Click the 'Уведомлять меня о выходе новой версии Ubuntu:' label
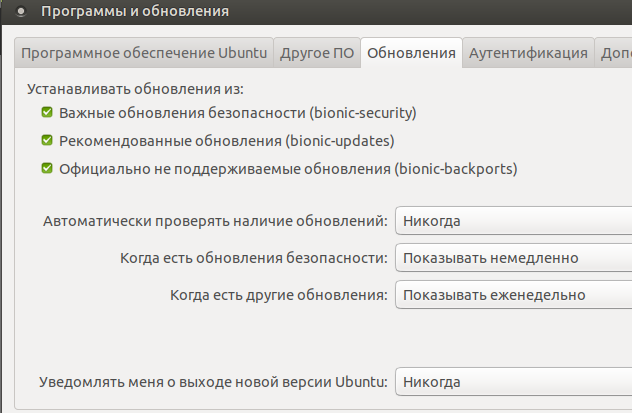This screenshot has width=632, height=413. (x=213, y=382)
